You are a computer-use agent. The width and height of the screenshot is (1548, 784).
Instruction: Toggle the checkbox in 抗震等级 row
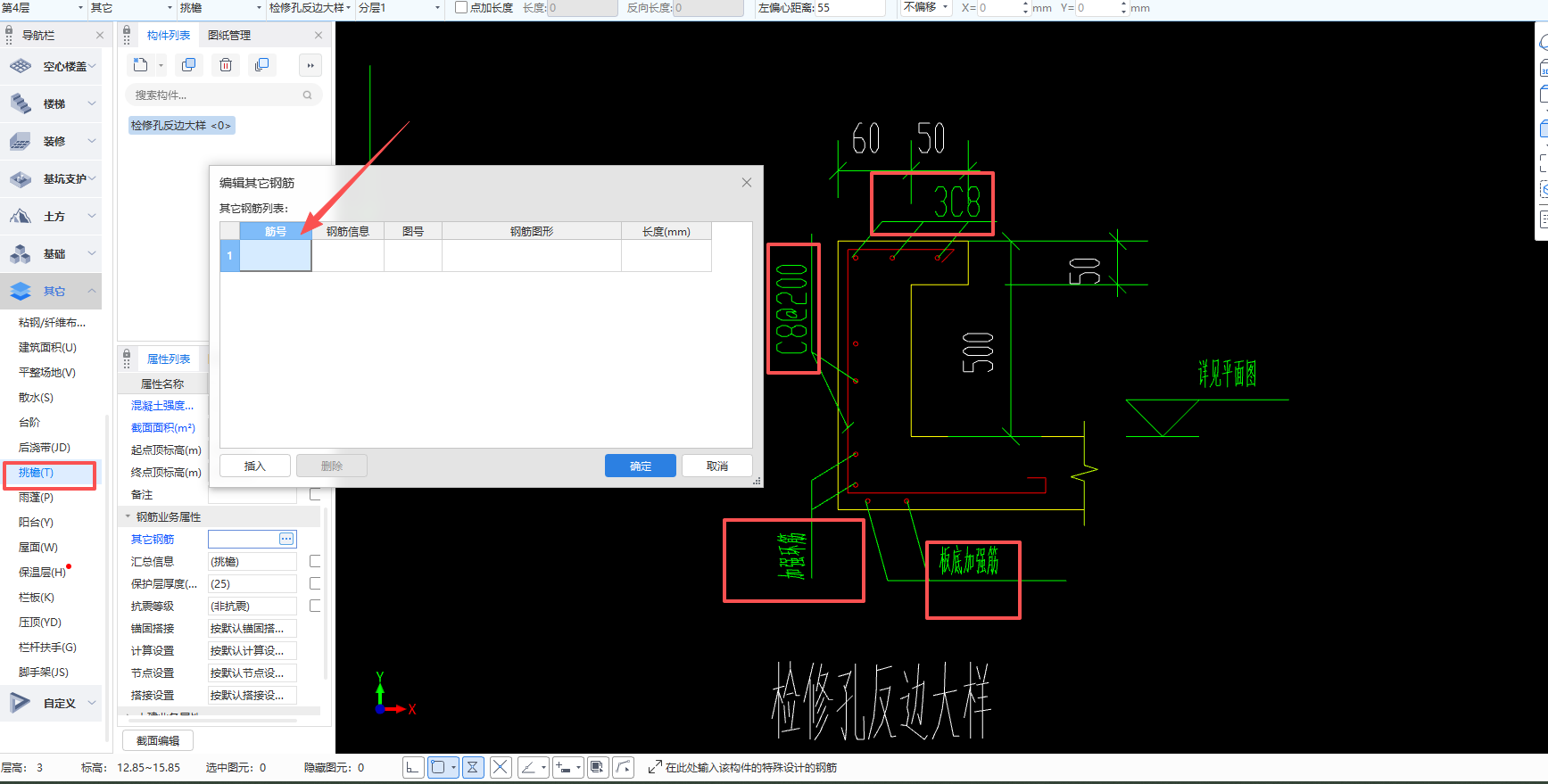pos(315,606)
